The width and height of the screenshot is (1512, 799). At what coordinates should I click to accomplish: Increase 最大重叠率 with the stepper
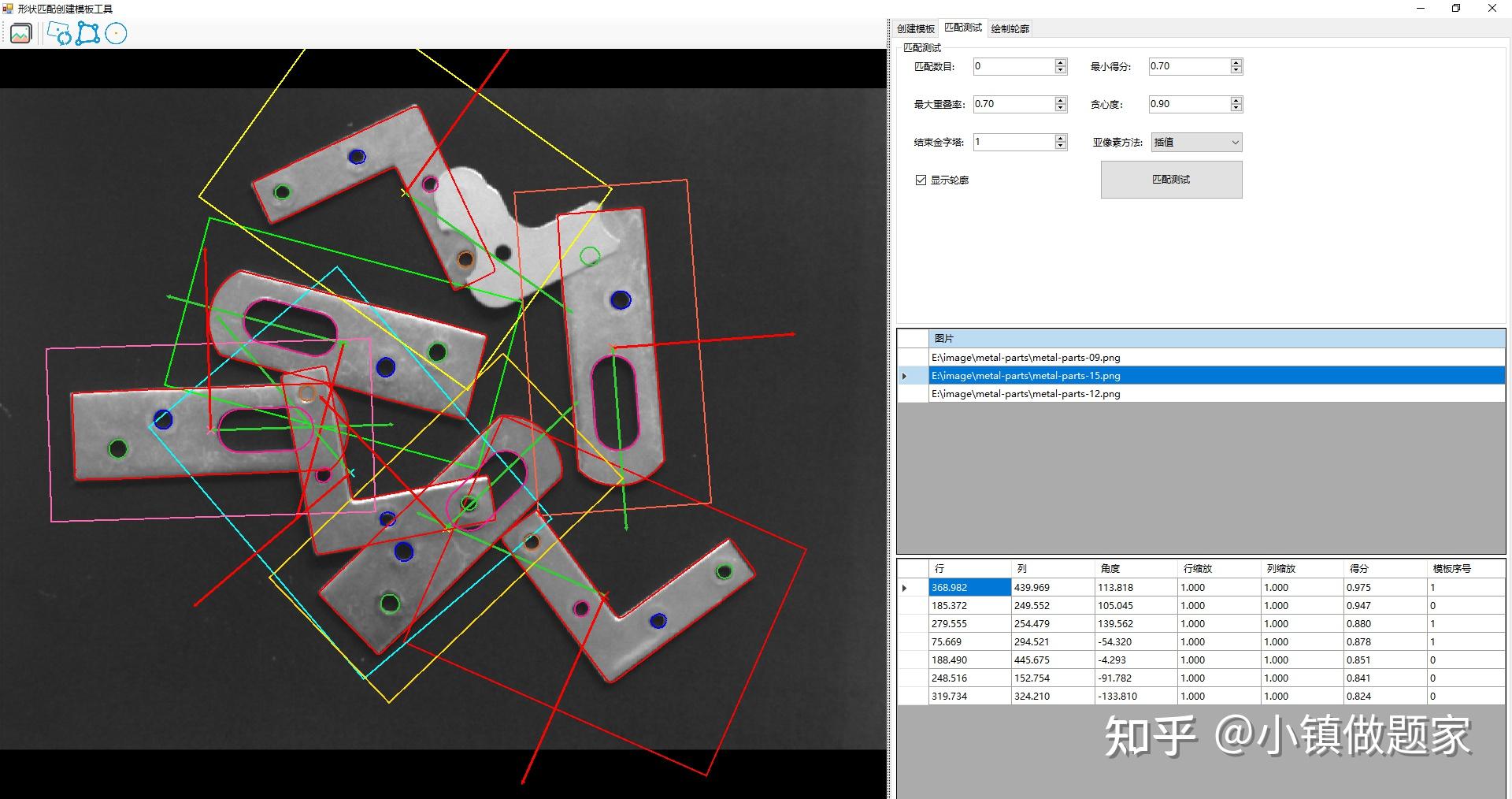click(x=1060, y=100)
